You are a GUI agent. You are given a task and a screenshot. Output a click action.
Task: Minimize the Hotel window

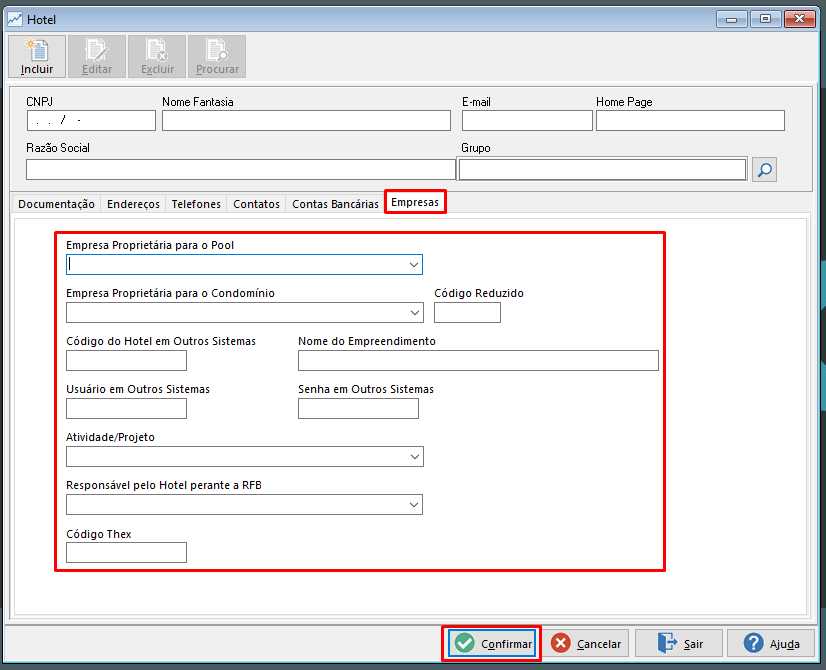(x=731, y=19)
